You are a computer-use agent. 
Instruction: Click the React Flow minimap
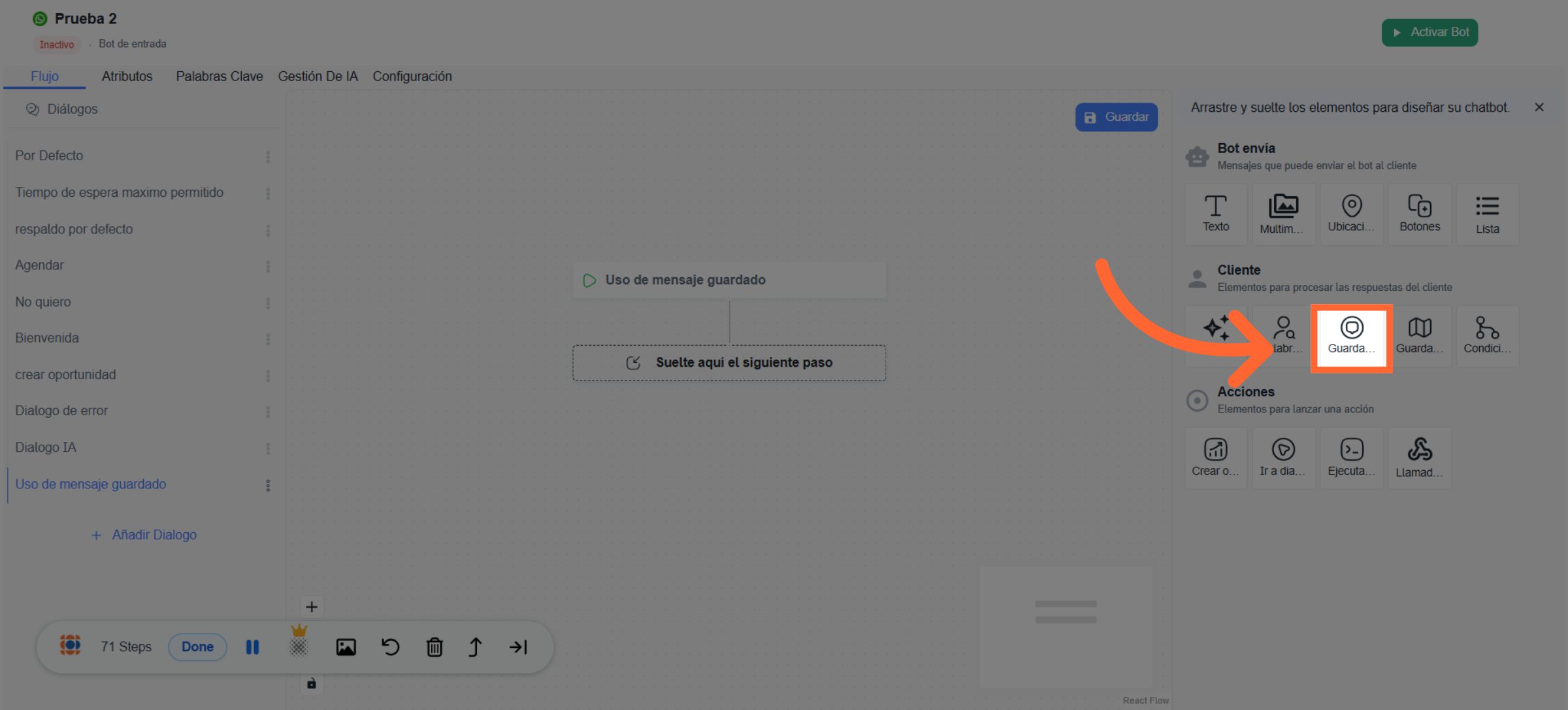pyautogui.click(x=1066, y=626)
